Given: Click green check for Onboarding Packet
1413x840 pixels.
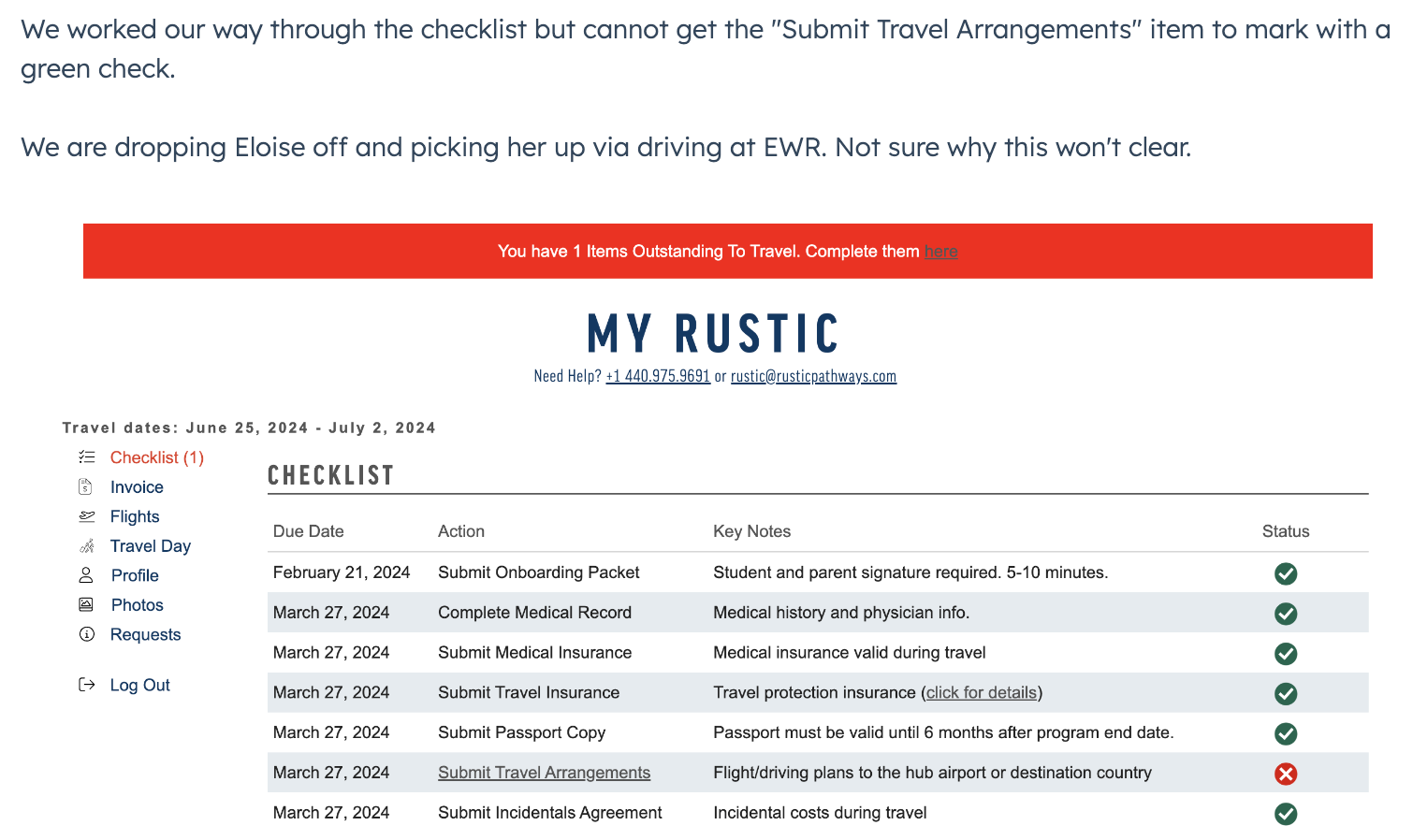Looking at the screenshot, I should click(1286, 573).
